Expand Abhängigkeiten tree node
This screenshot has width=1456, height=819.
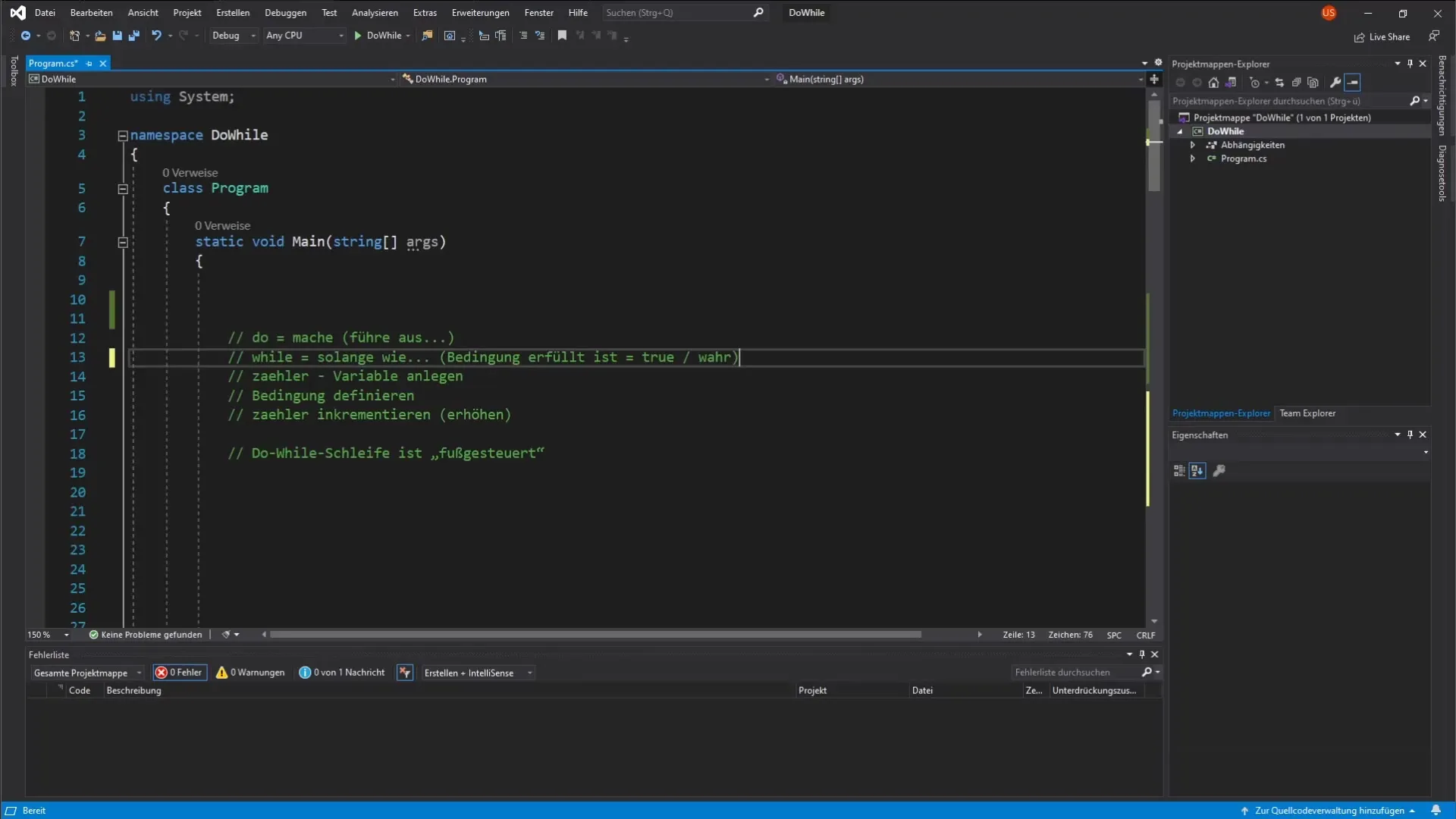pyautogui.click(x=1193, y=145)
